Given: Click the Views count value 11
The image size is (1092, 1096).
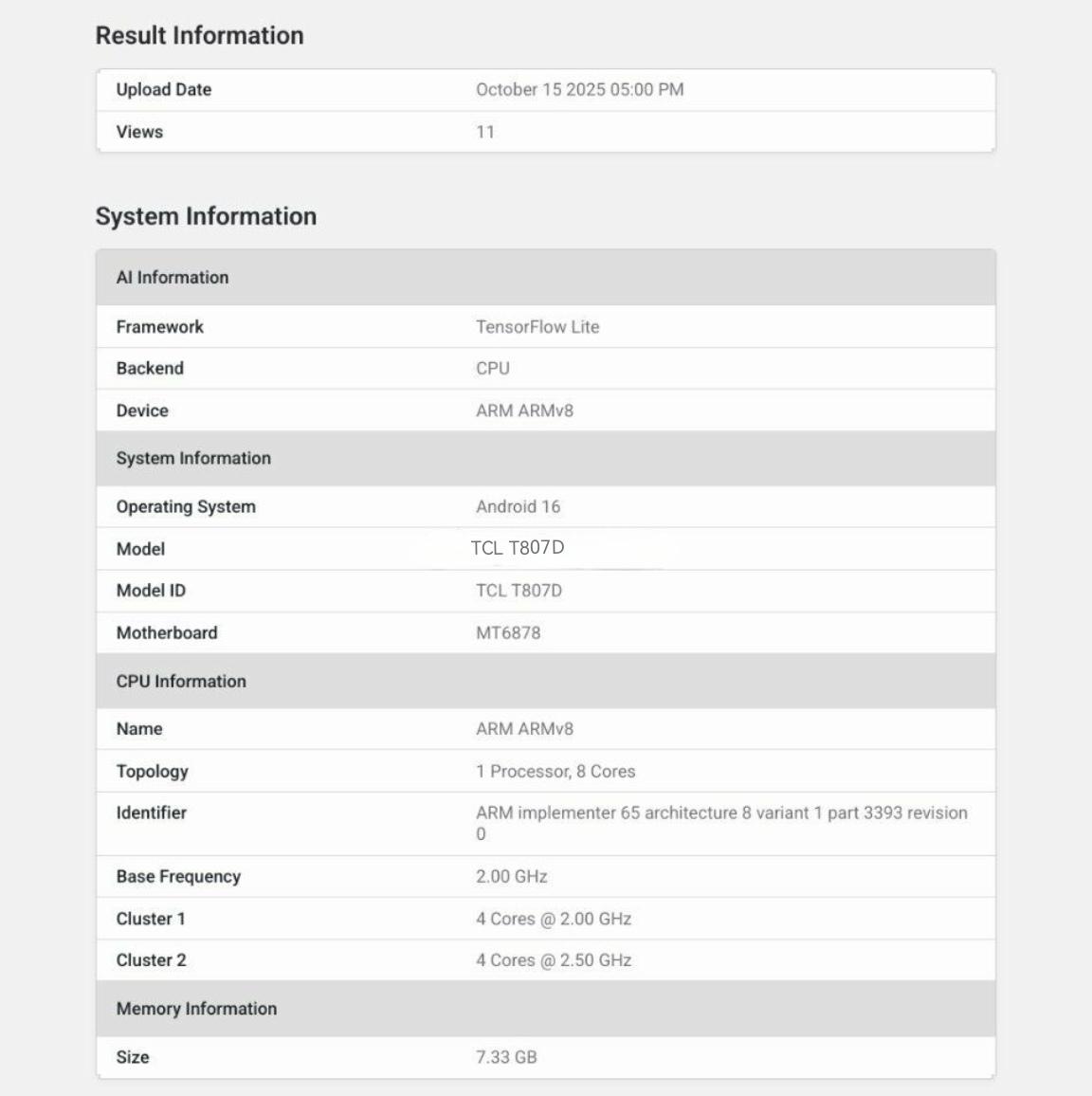Looking at the screenshot, I should (x=485, y=133).
